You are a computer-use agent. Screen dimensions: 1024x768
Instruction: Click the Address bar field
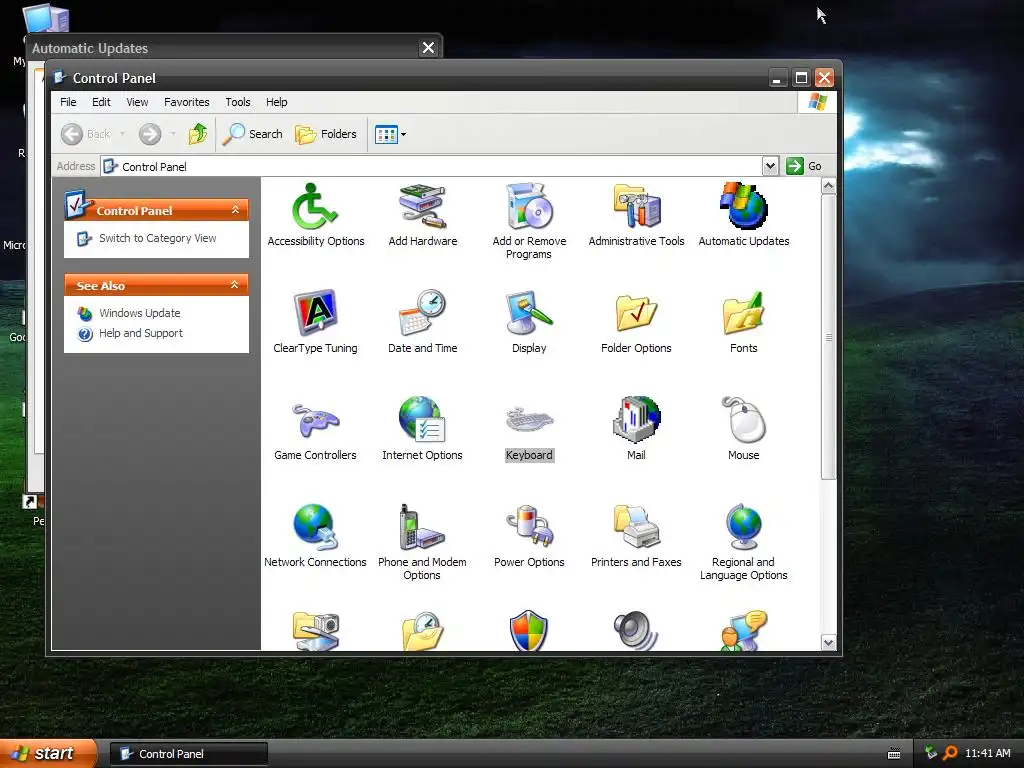[432, 166]
